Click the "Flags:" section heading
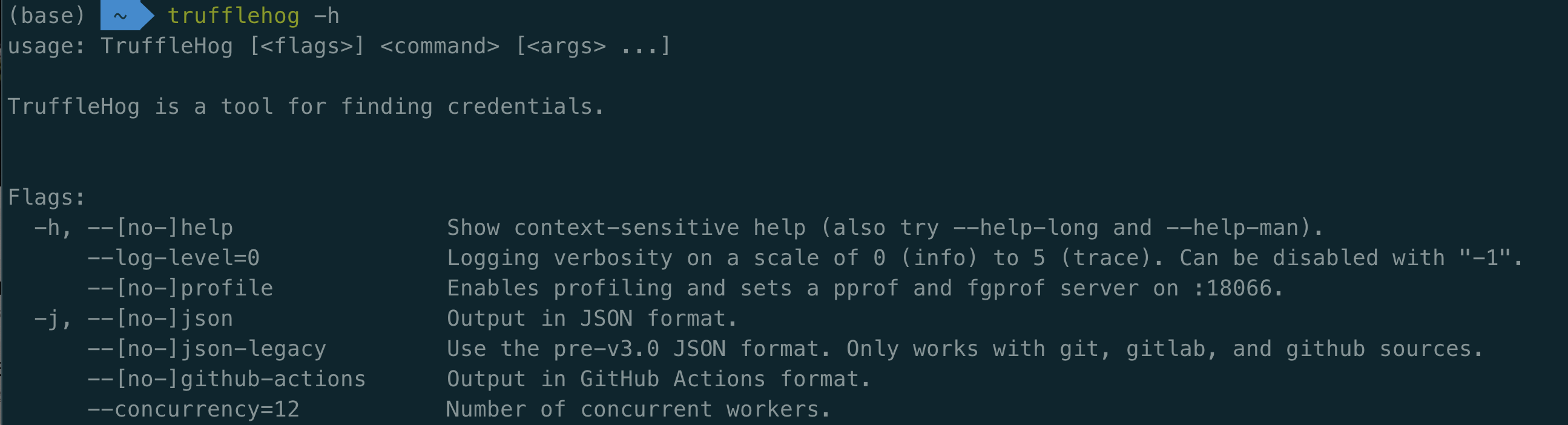 pyautogui.click(x=46, y=197)
